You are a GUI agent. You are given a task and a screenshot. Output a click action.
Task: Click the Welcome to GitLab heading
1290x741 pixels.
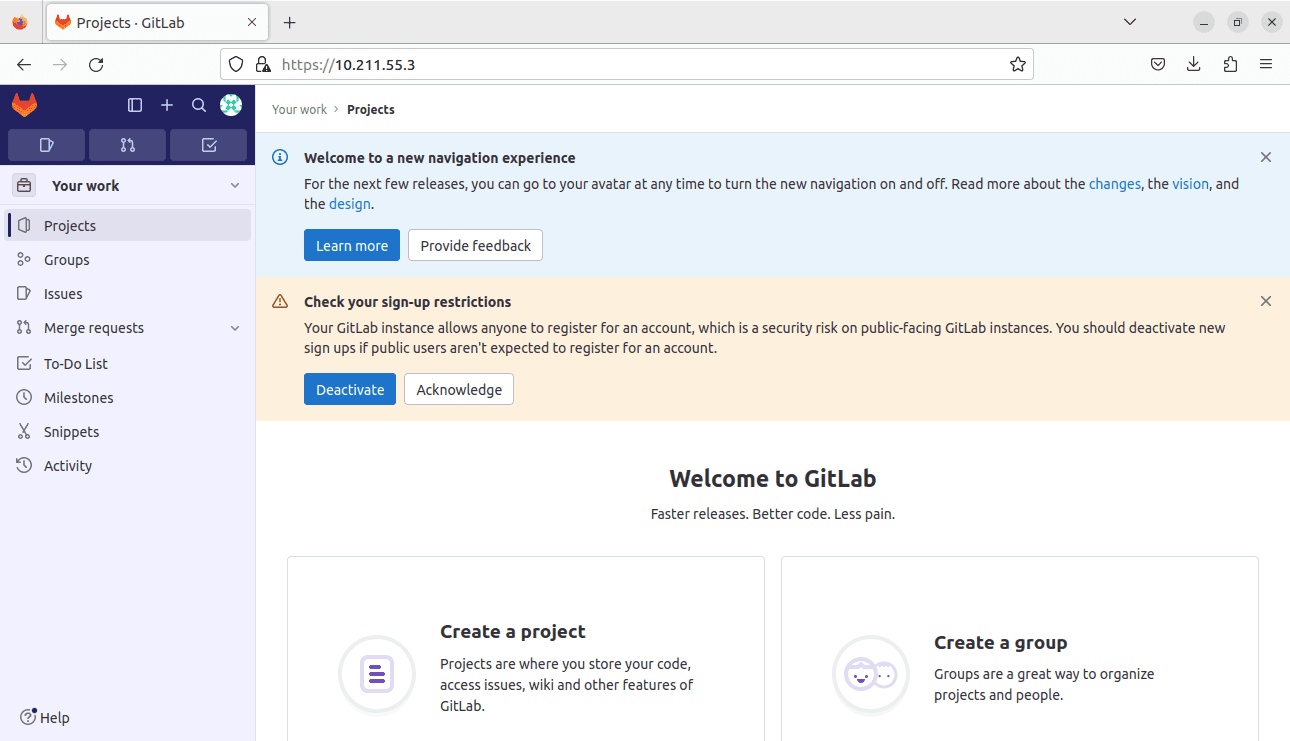(773, 478)
